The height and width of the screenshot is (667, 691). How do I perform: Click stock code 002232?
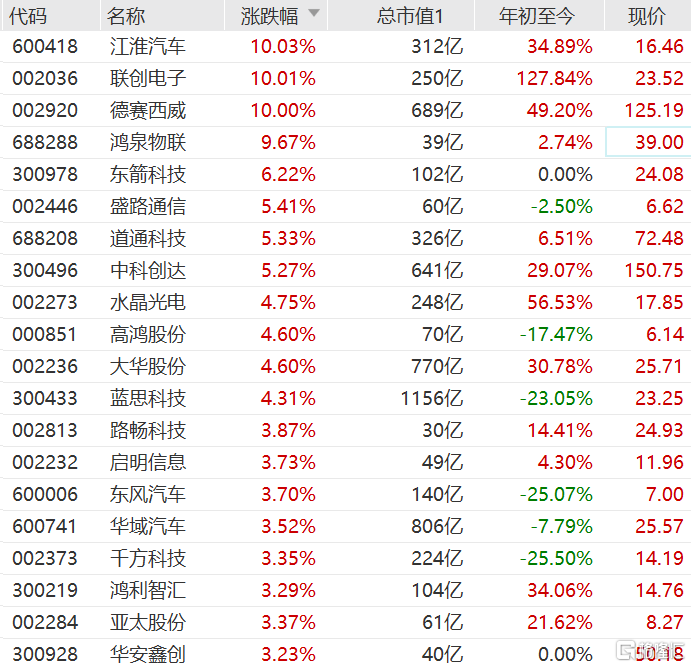pyautogui.click(x=45, y=463)
